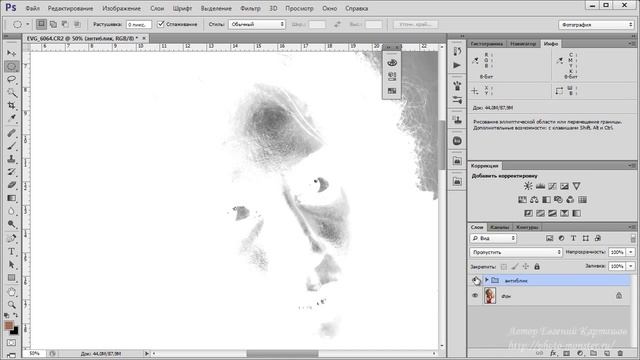Add a Color Balance adjustment
The width and height of the screenshot is (640, 360).
click(x=534, y=200)
